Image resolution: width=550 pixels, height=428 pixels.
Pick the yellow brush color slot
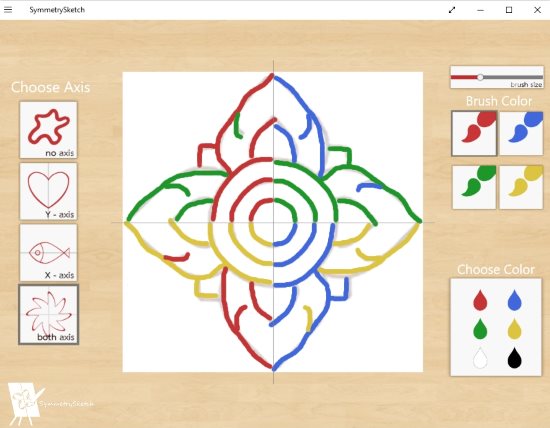521,187
